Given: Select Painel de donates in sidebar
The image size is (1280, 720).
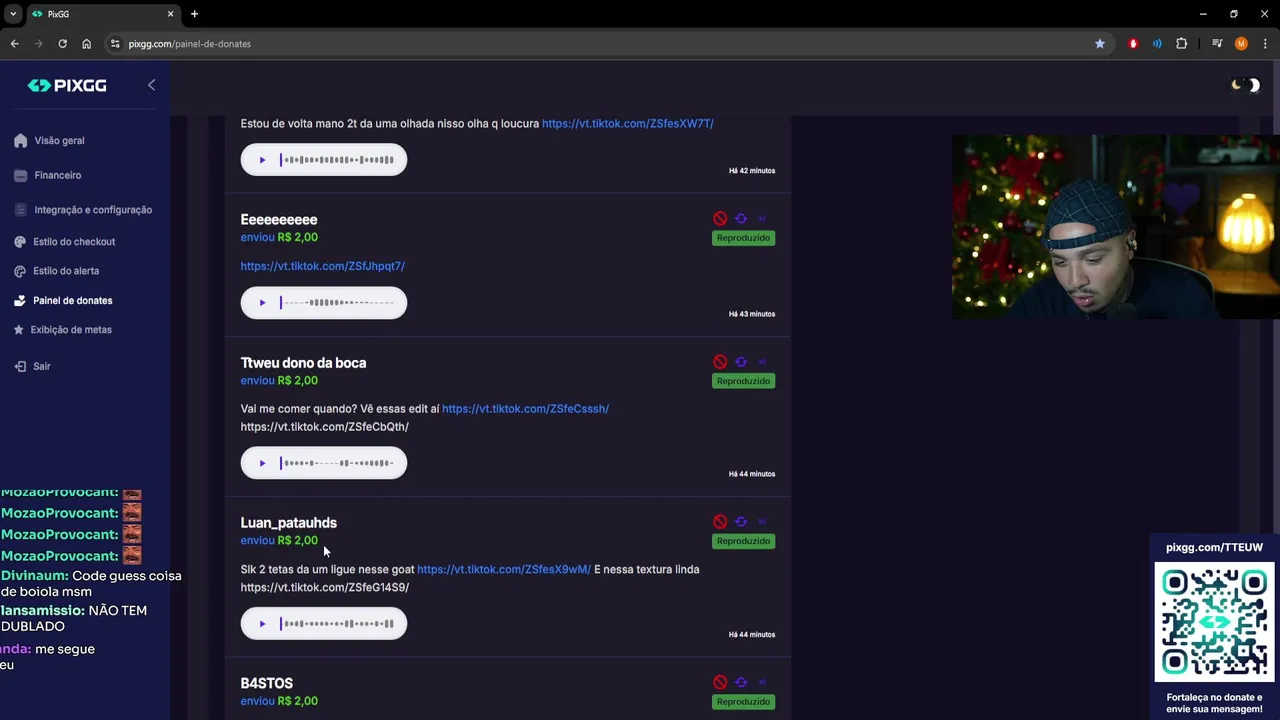Looking at the screenshot, I should tap(63, 300).
